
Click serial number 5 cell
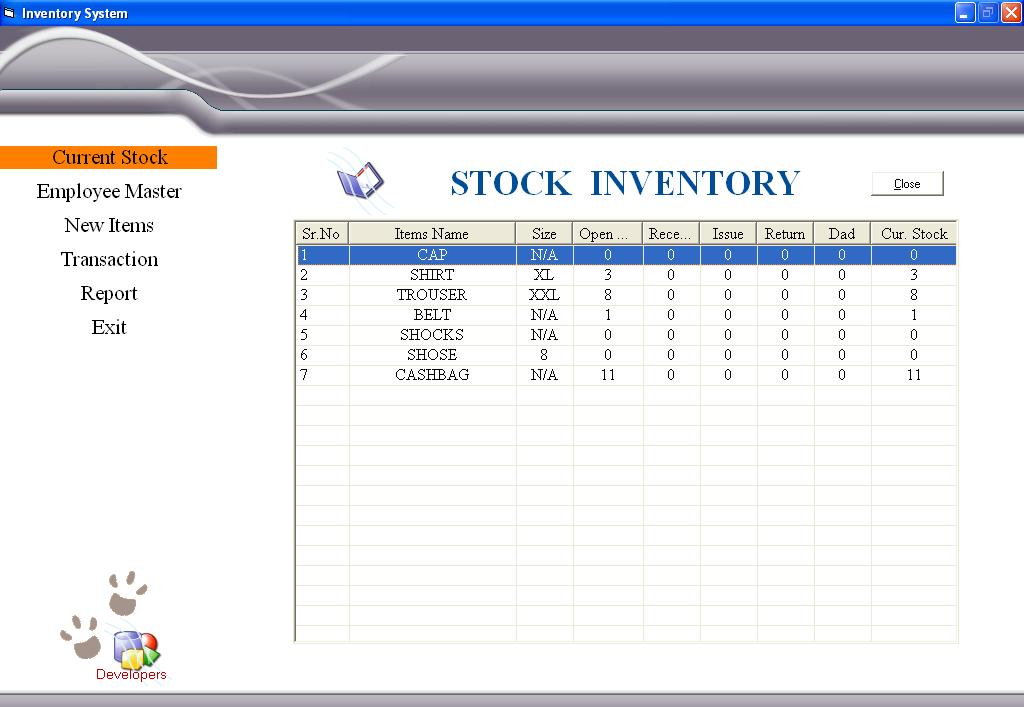point(323,335)
